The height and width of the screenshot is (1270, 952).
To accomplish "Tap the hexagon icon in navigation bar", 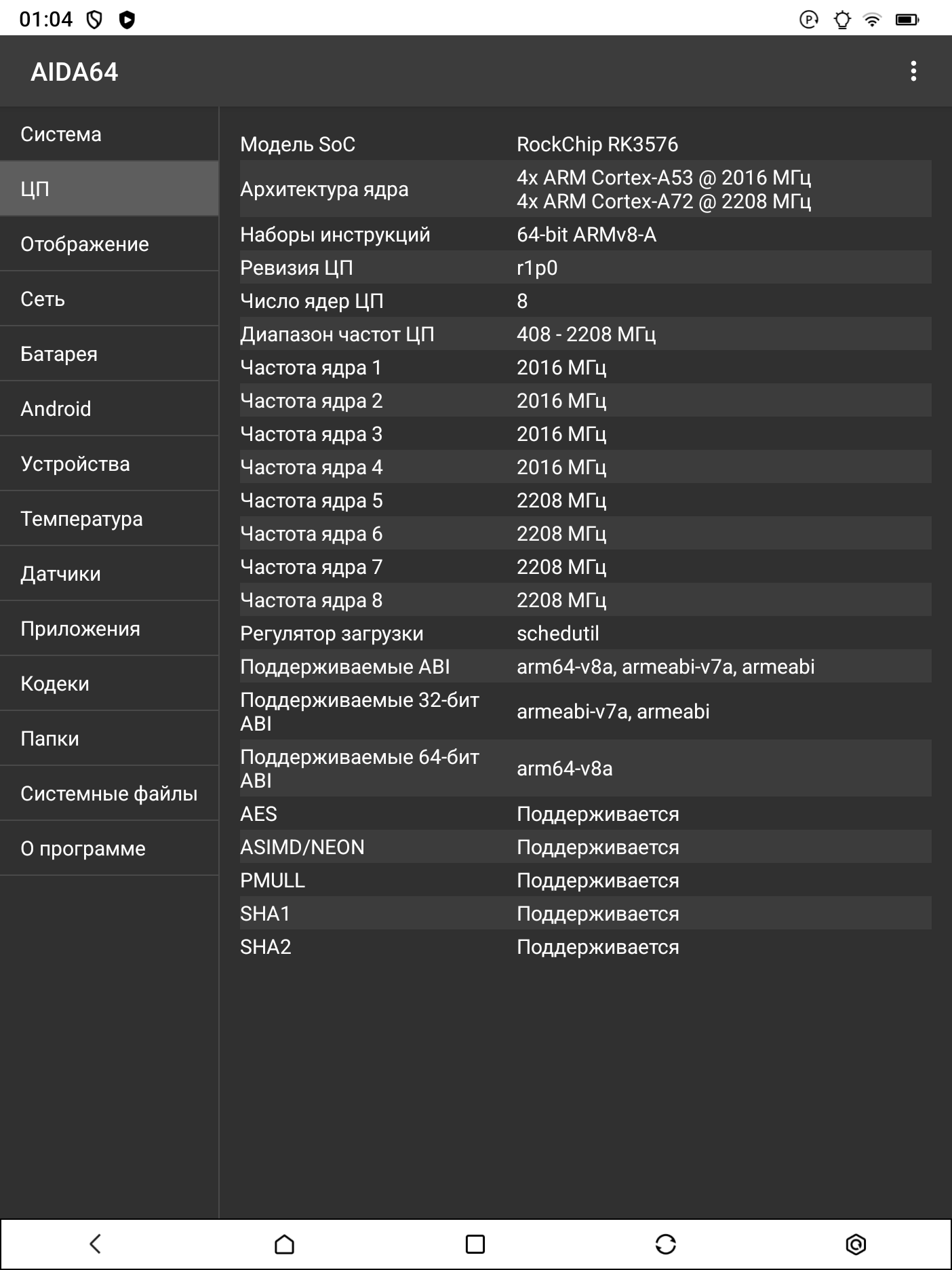I will click(x=856, y=1244).
